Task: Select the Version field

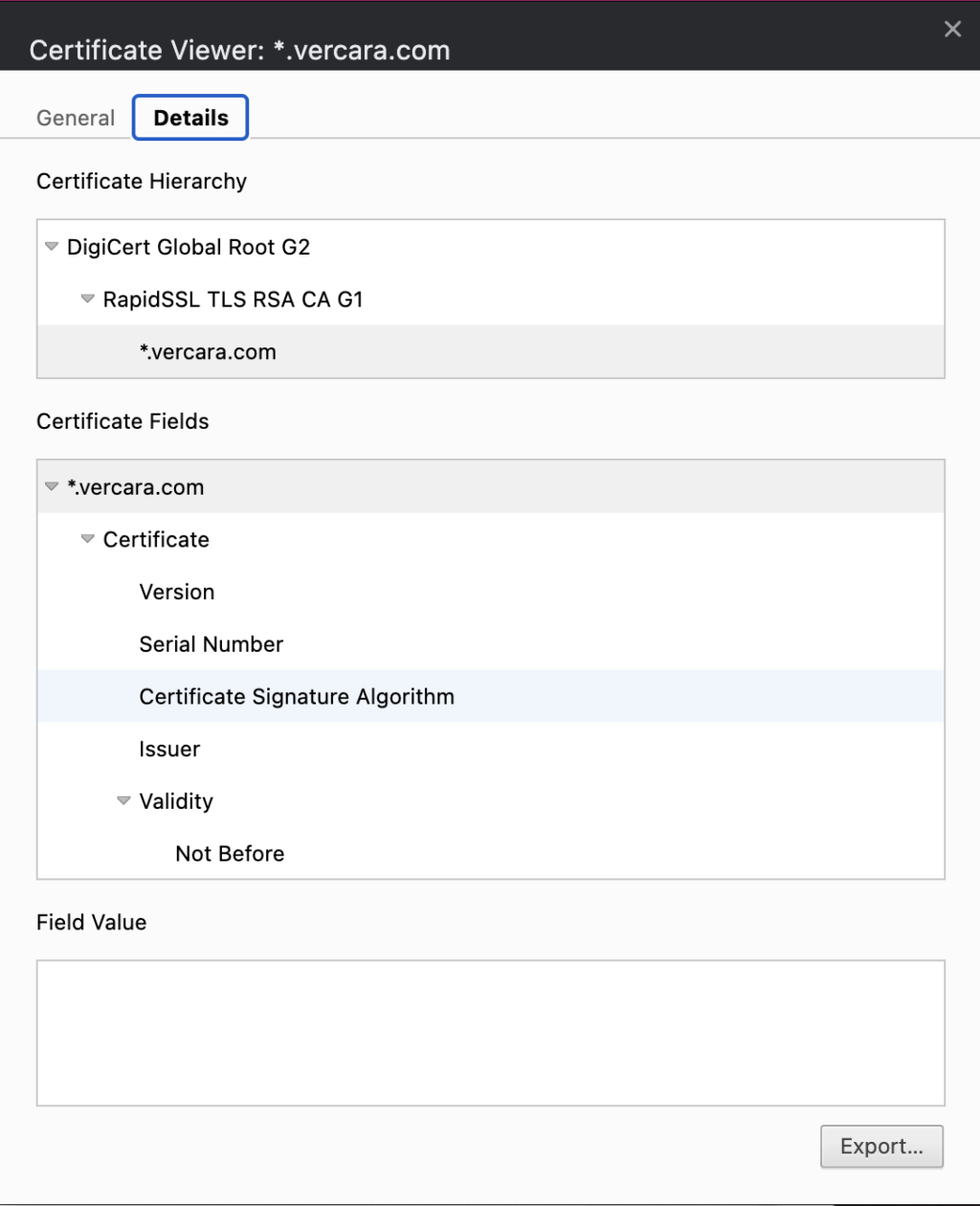Action: [x=176, y=592]
